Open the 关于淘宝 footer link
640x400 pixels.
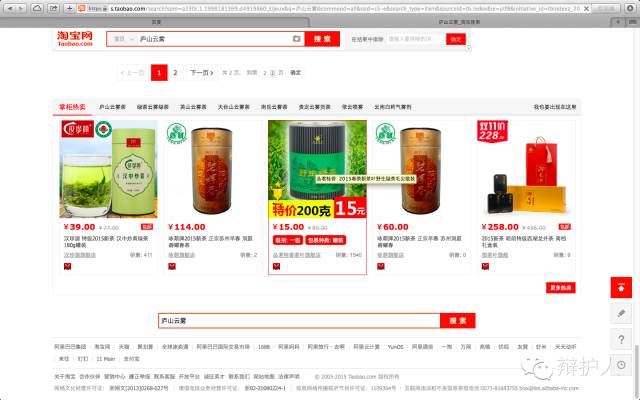click(64, 376)
